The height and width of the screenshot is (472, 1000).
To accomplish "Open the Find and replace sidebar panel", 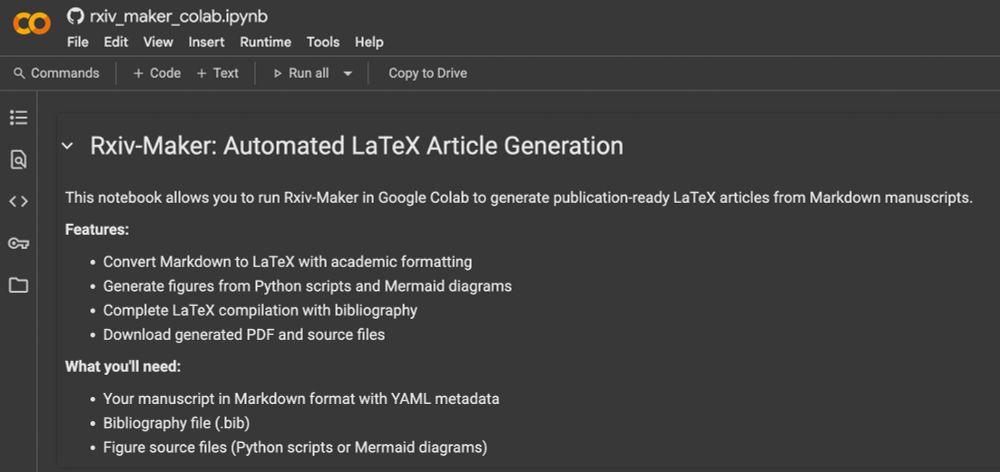I will tap(18, 160).
